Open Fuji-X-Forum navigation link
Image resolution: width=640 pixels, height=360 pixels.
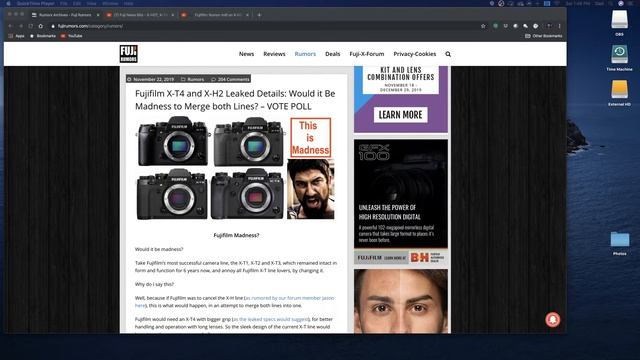click(367, 54)
